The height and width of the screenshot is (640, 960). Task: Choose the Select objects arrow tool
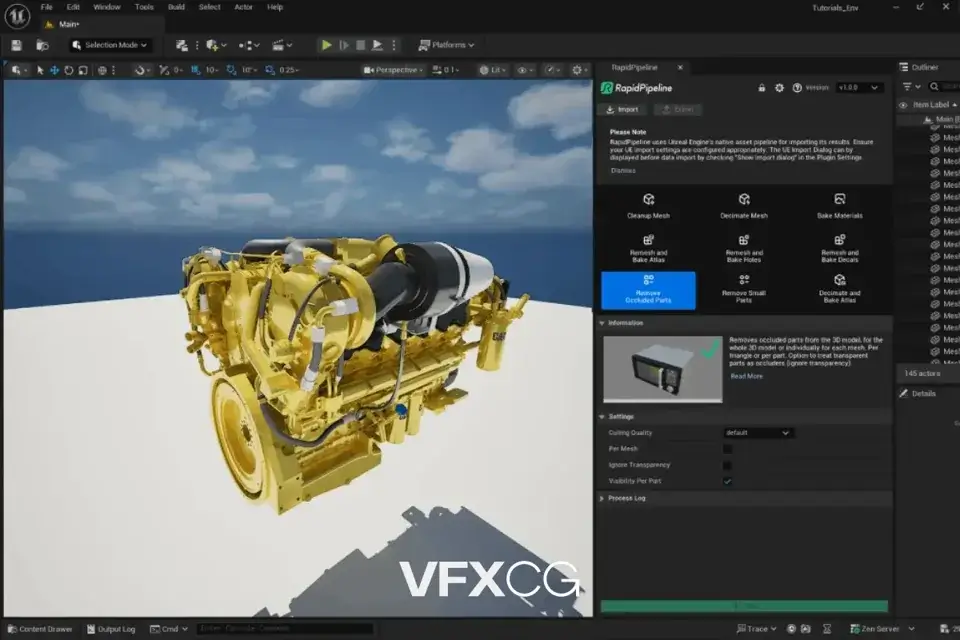[40, 70]
